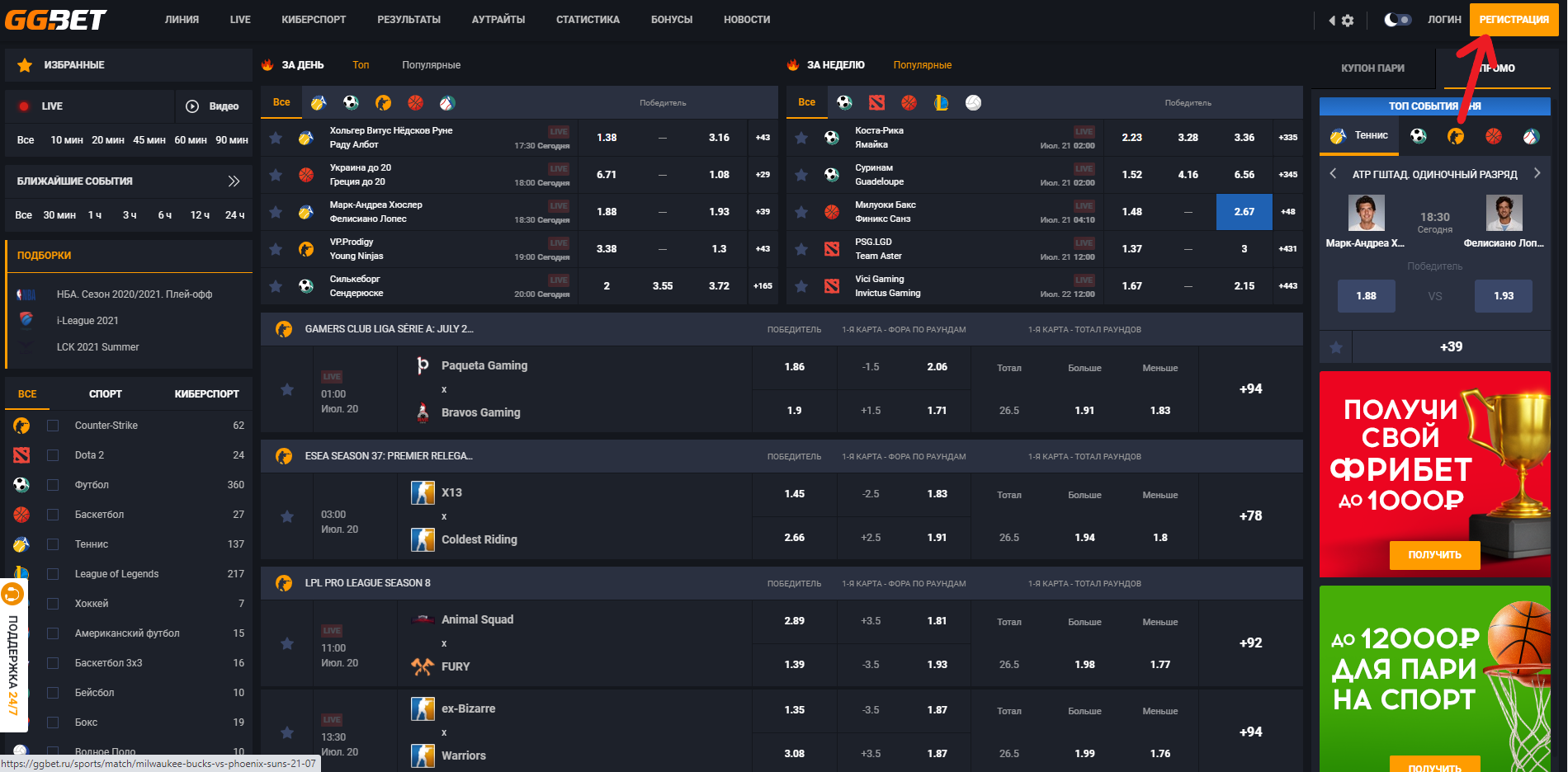
Task: Go to next top event with right chevron
Action: (x=1537, y=173)
